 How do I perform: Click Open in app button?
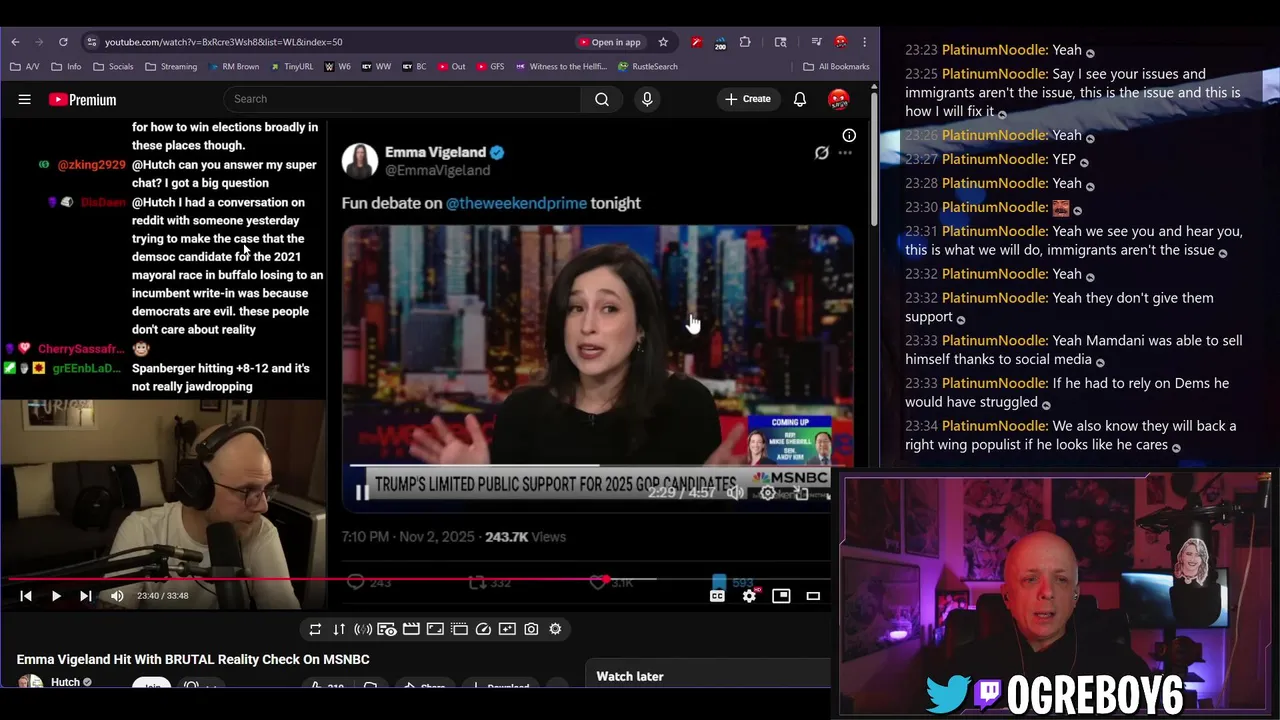pos(609,42)
